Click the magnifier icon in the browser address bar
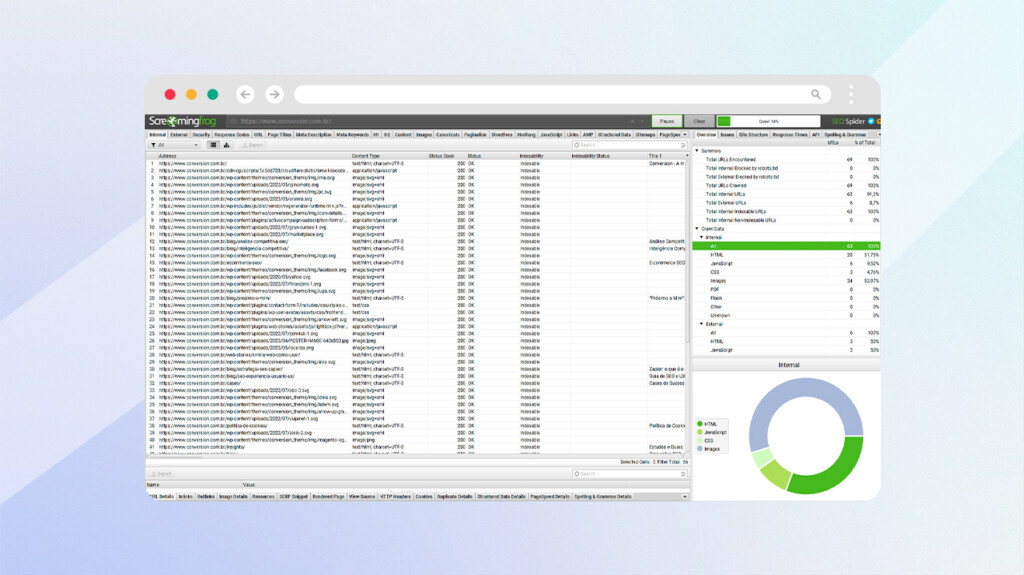 click(816, 94)
